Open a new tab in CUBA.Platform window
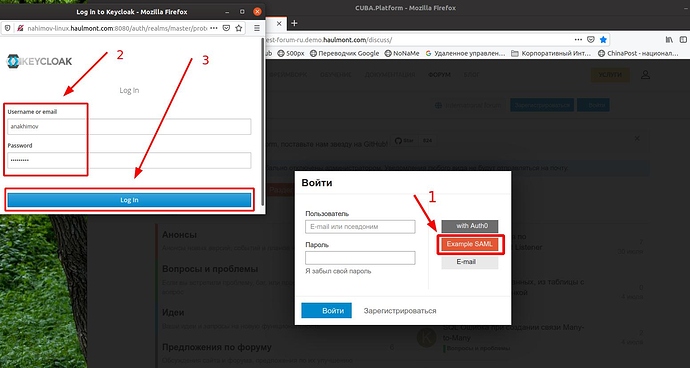This screenshot has height=368, width=690. 294,23
